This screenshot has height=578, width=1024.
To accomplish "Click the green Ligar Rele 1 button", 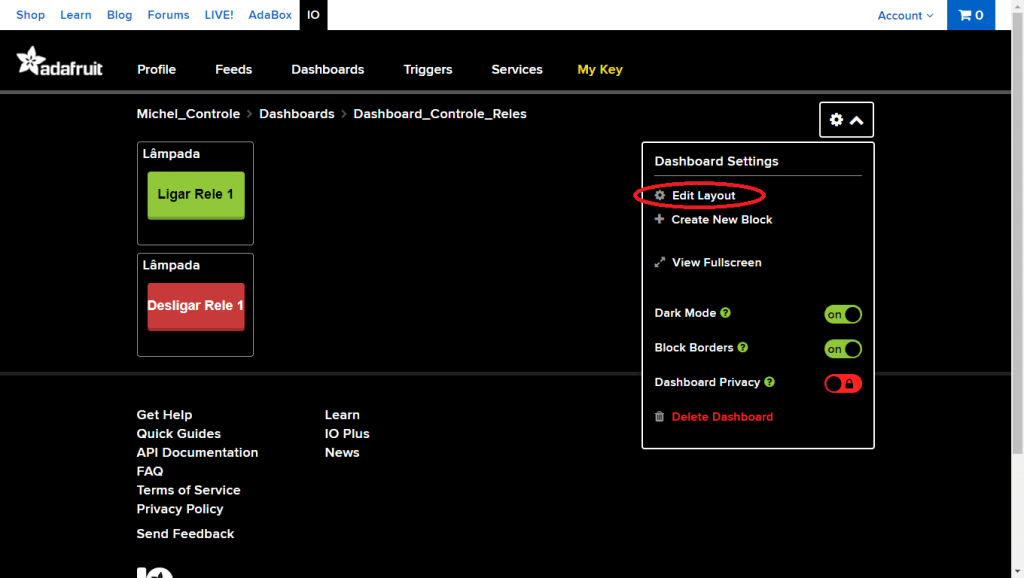I will 196,195.
